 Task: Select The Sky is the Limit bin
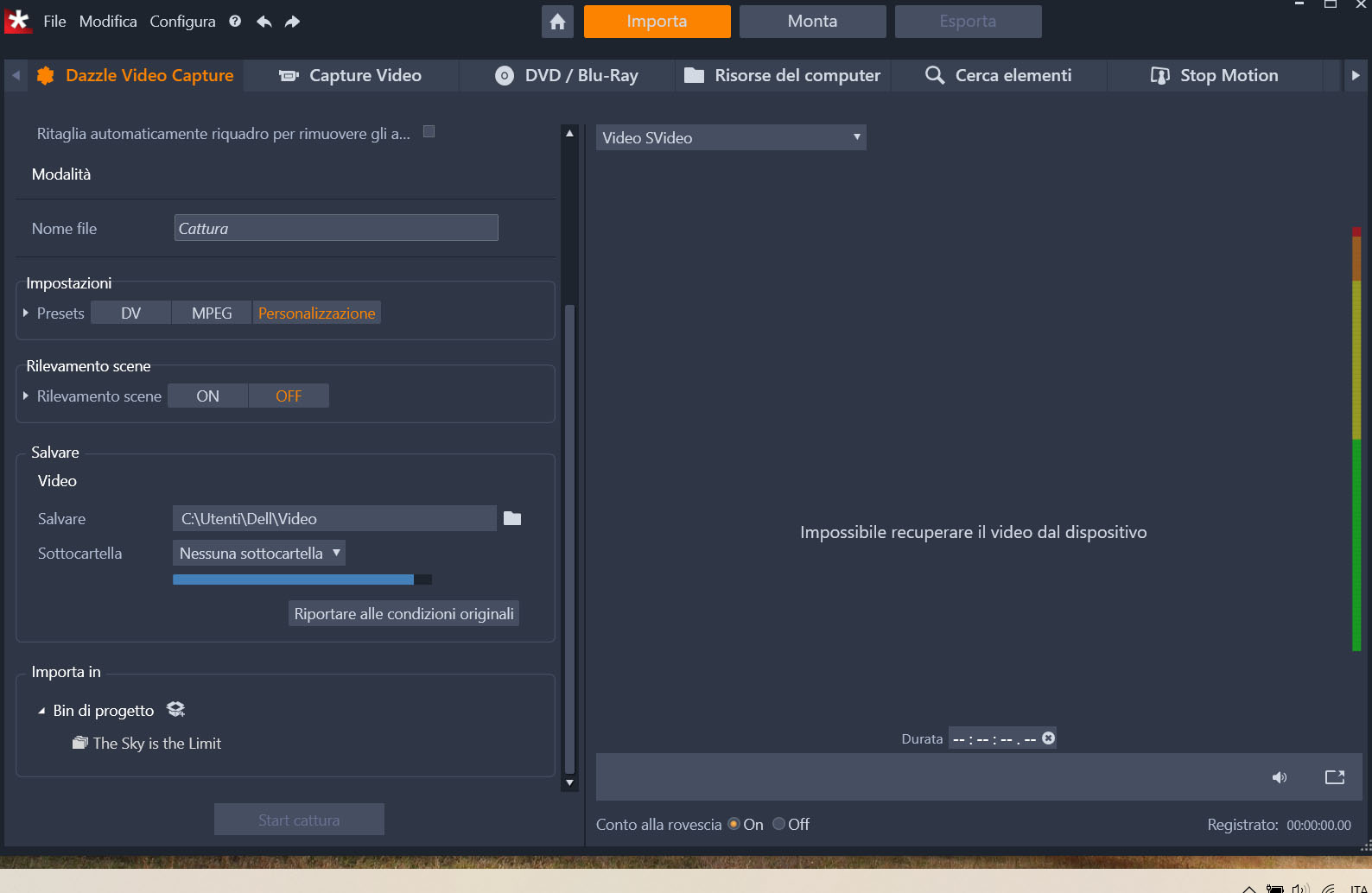[157, 743]
